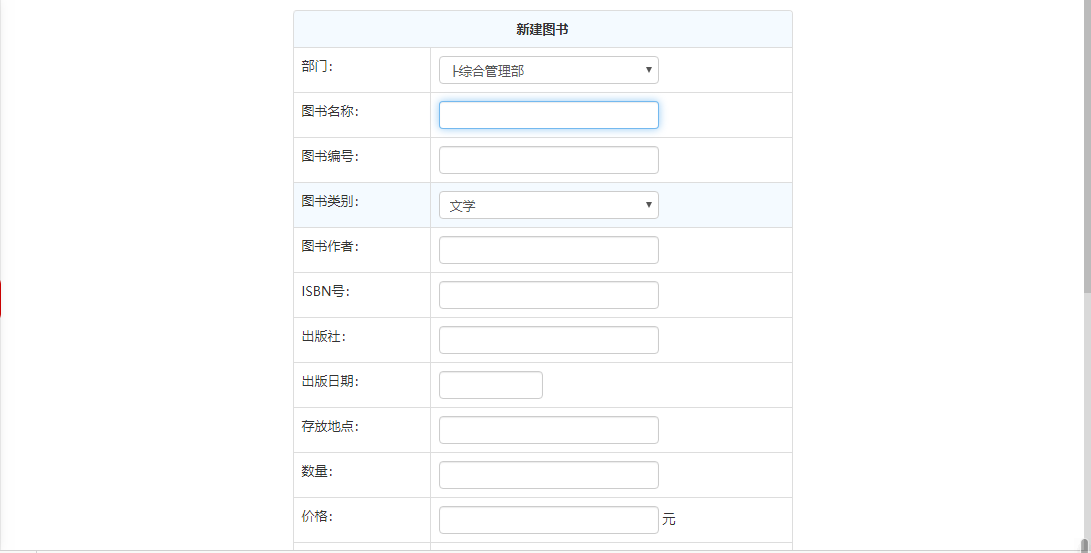The width and height of the screenshot is (1091, 553).
Task: Click the 价格 price input box
Action: pos(548,520)
